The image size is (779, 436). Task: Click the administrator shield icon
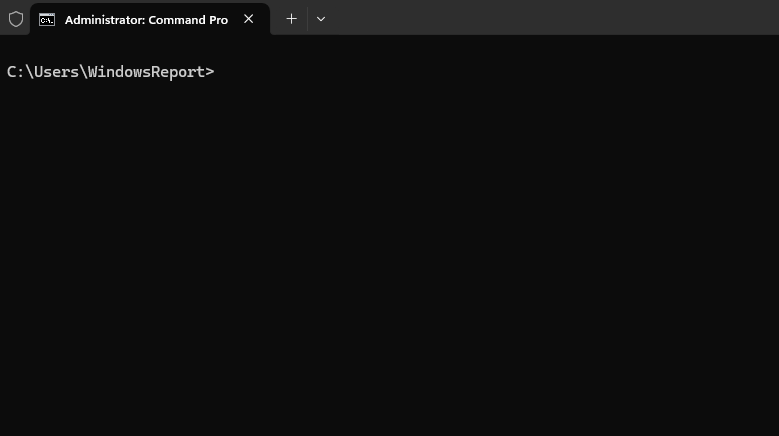[x=16, y=19]
